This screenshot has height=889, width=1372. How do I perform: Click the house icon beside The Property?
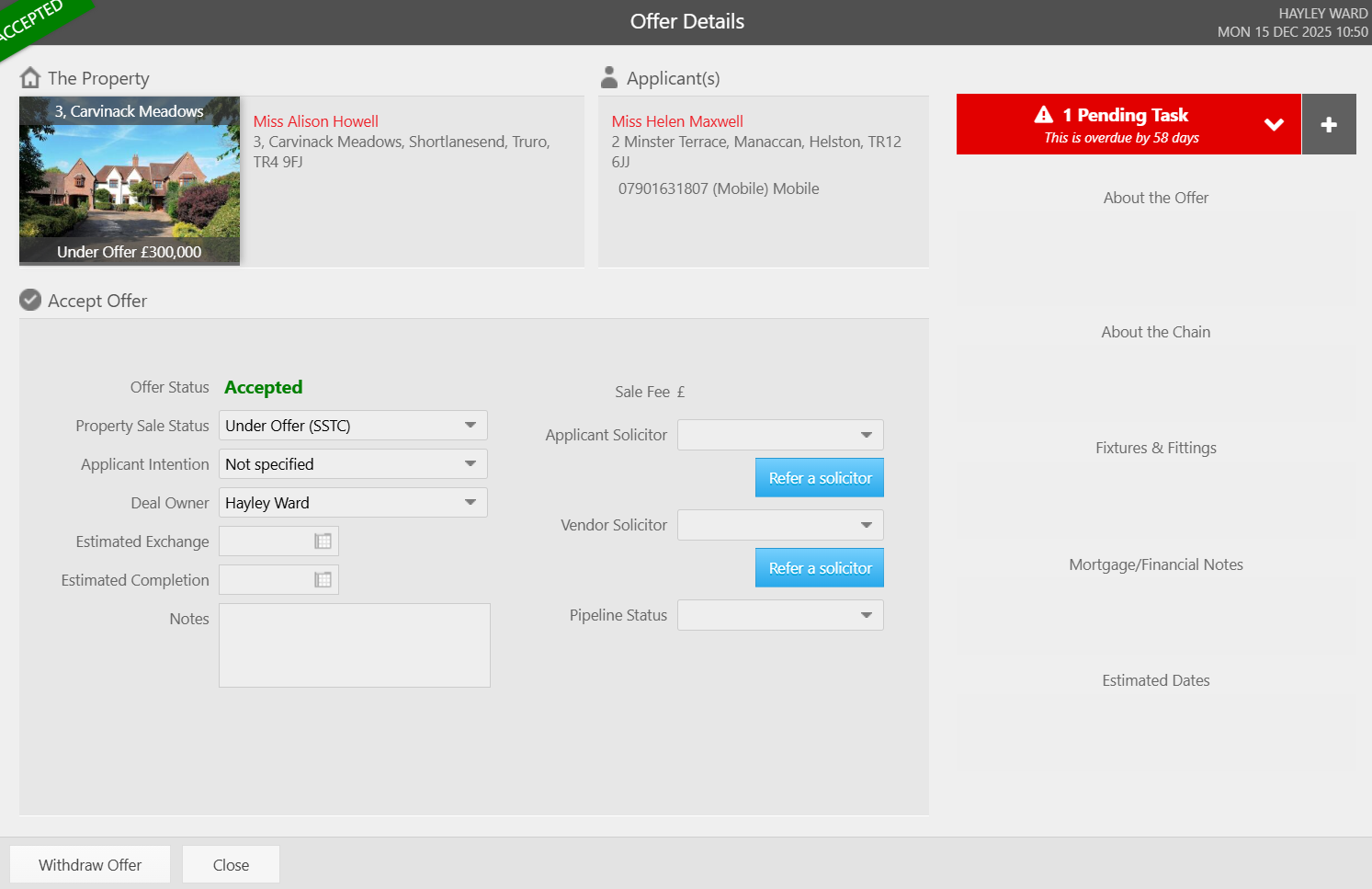click(30, 77)
